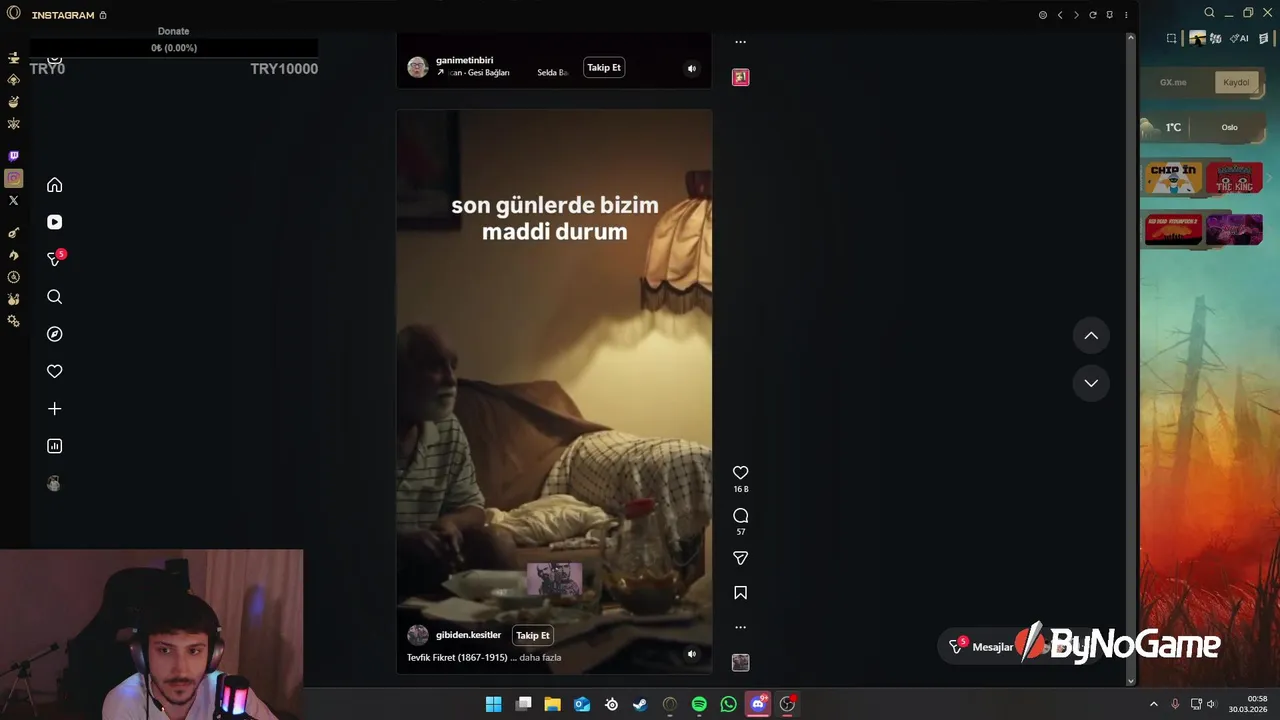The image size is (1280, 720).
Task: Click the system volume tray icon
Action: point(1211,704)
